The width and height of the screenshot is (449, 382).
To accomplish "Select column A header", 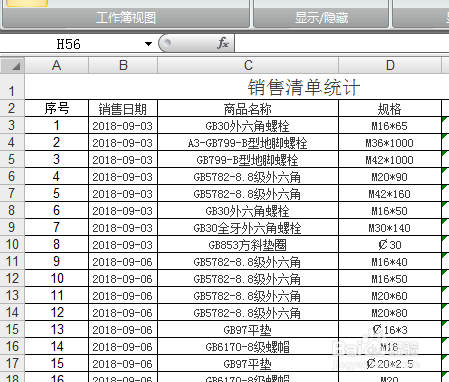I will click(x=57, y=65).
